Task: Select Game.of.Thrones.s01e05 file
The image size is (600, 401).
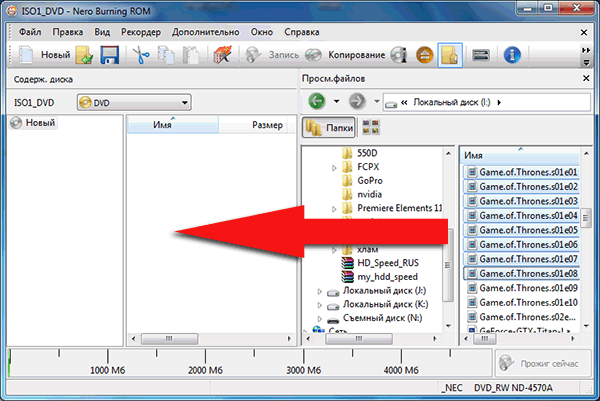Action: pyautogui.click(x=521, y=230)
